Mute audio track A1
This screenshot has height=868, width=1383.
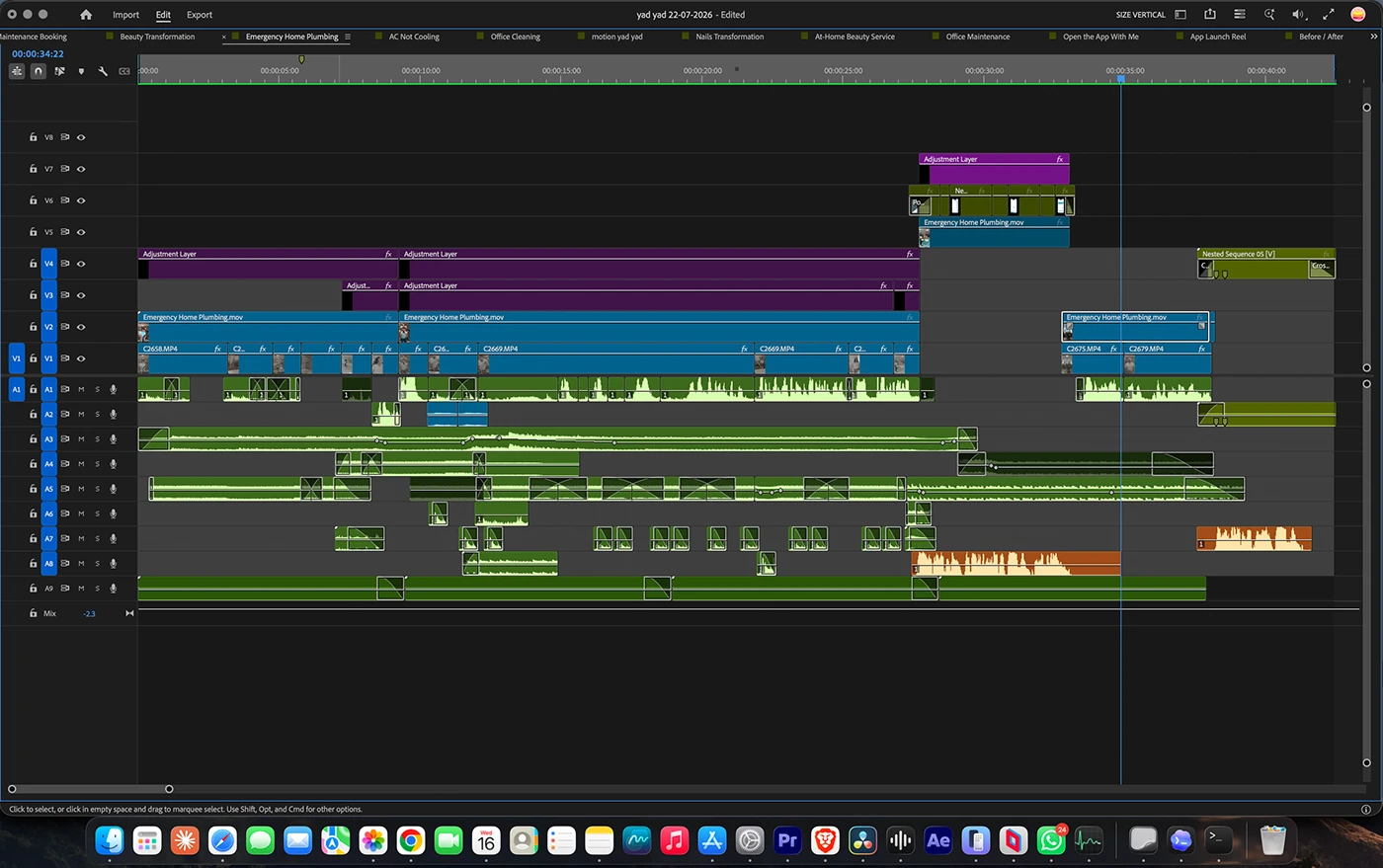(x=81, y=389)
